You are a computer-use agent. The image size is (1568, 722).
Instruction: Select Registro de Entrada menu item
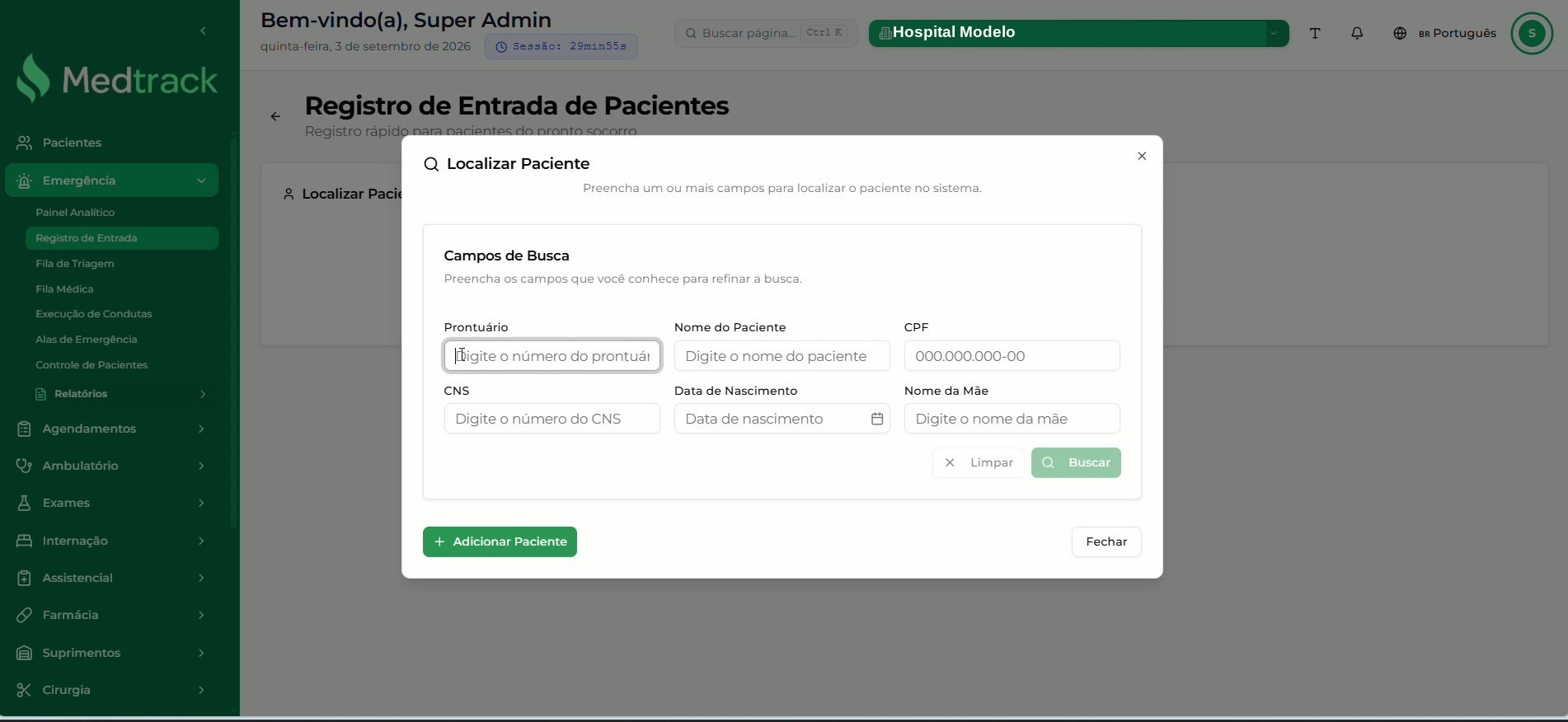pos(122,238)
